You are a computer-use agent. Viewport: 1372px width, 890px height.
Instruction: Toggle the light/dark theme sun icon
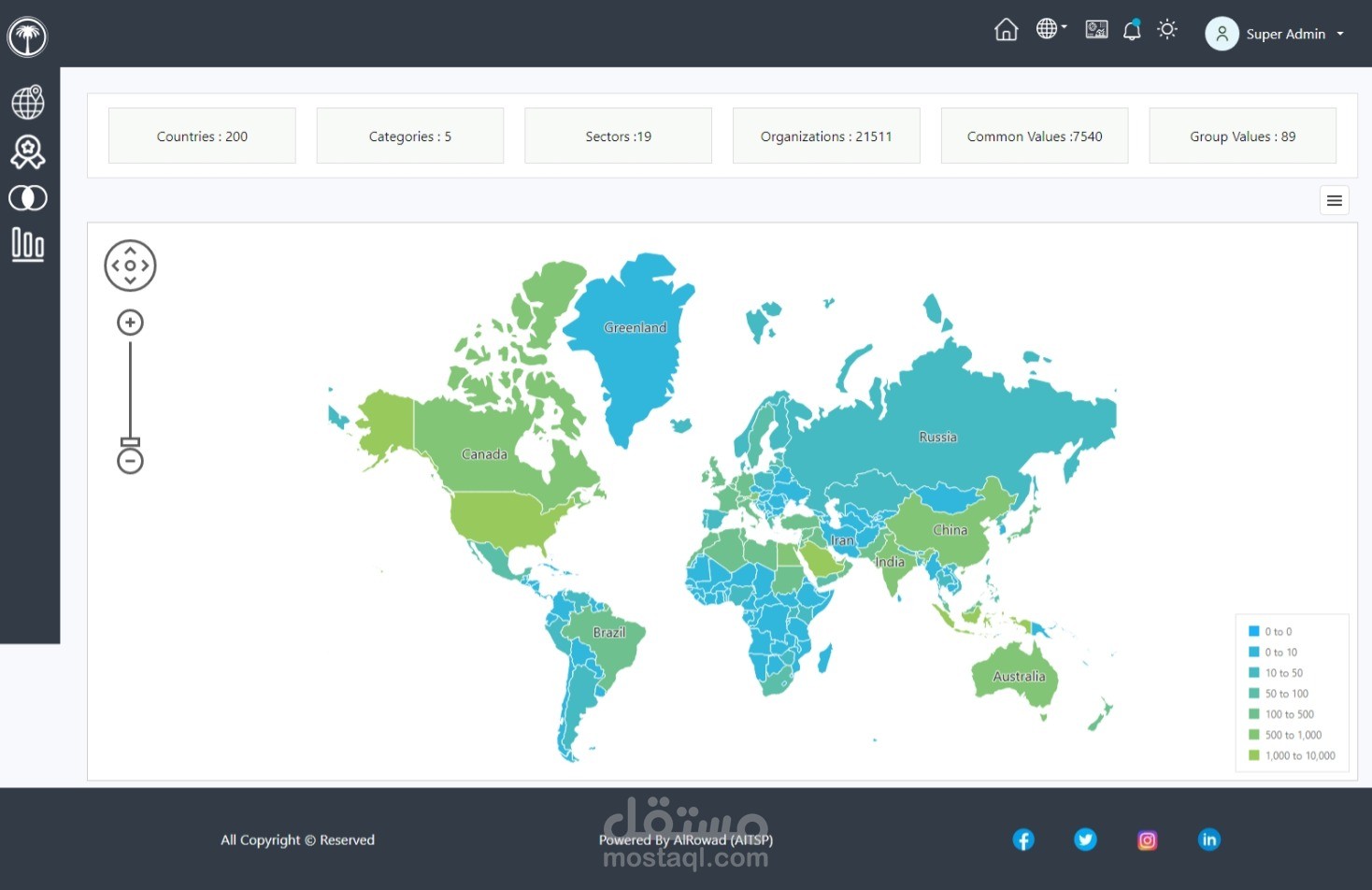(x=1167, y=30)
